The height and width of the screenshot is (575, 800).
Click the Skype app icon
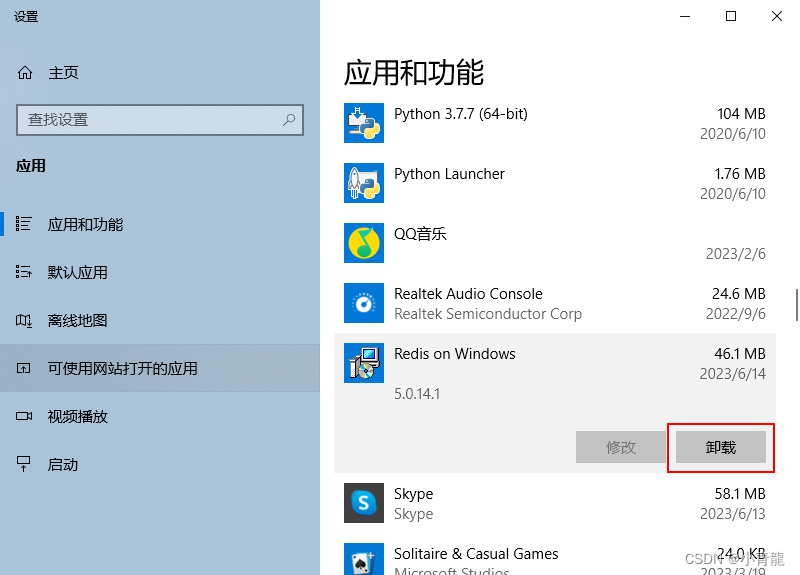(x=364, y=503)
